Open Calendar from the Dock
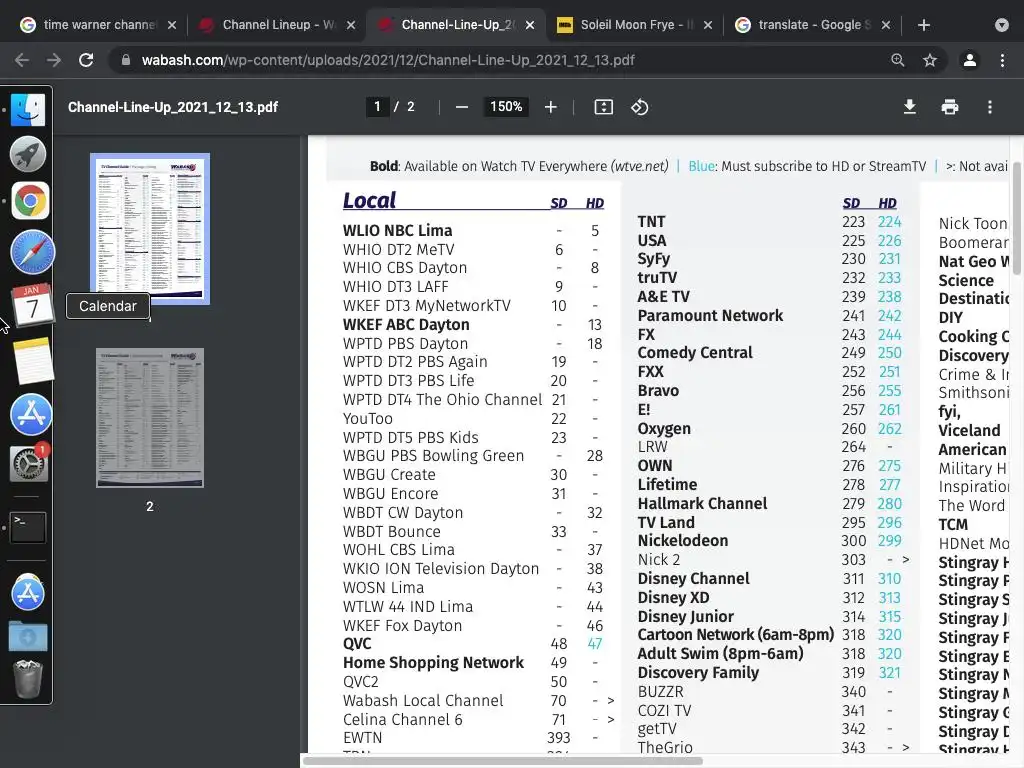Viewport: 1024px width, 768px height. [32, 304]
